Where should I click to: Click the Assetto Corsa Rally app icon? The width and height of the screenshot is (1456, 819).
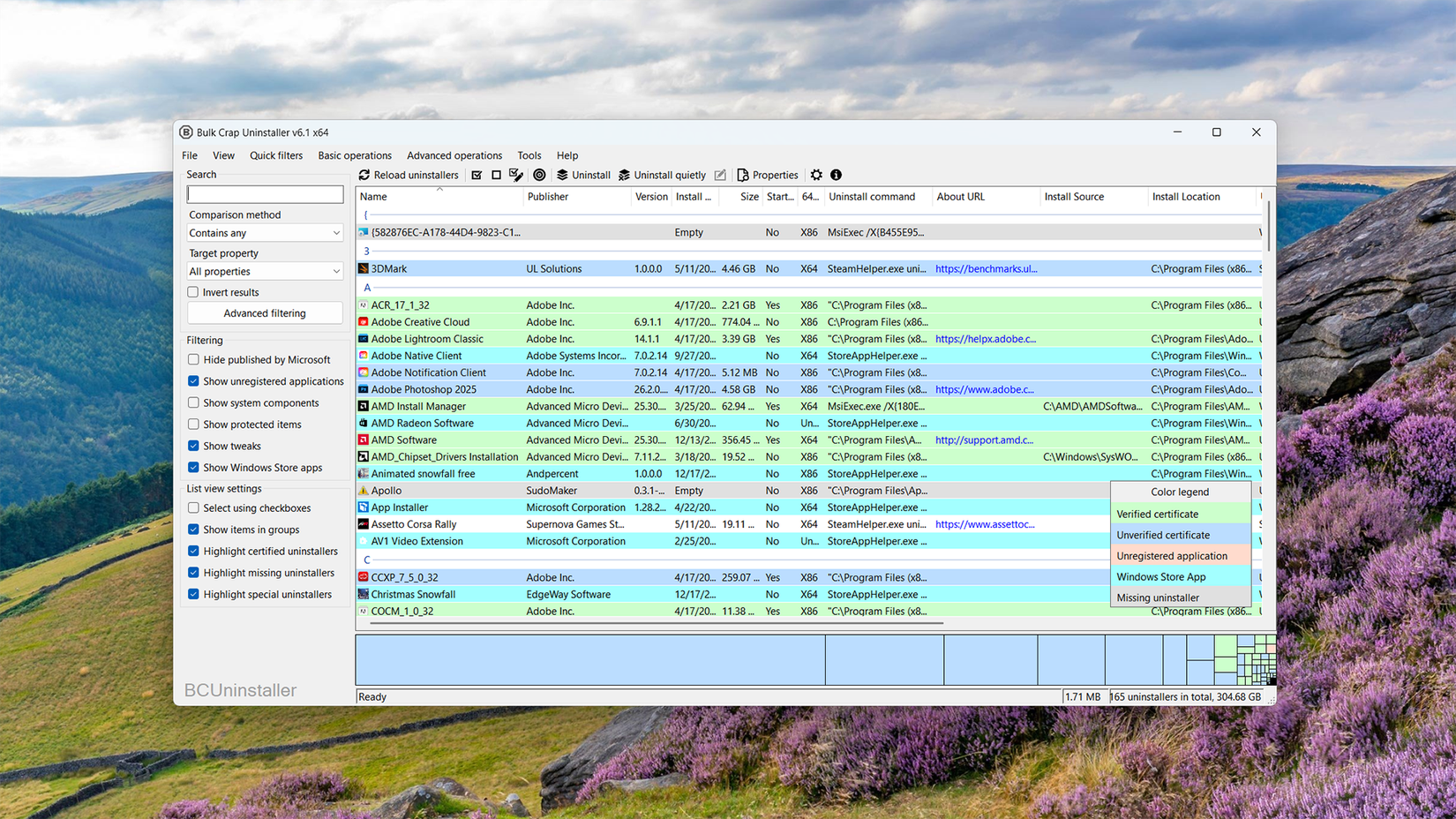tap(363, 524)
